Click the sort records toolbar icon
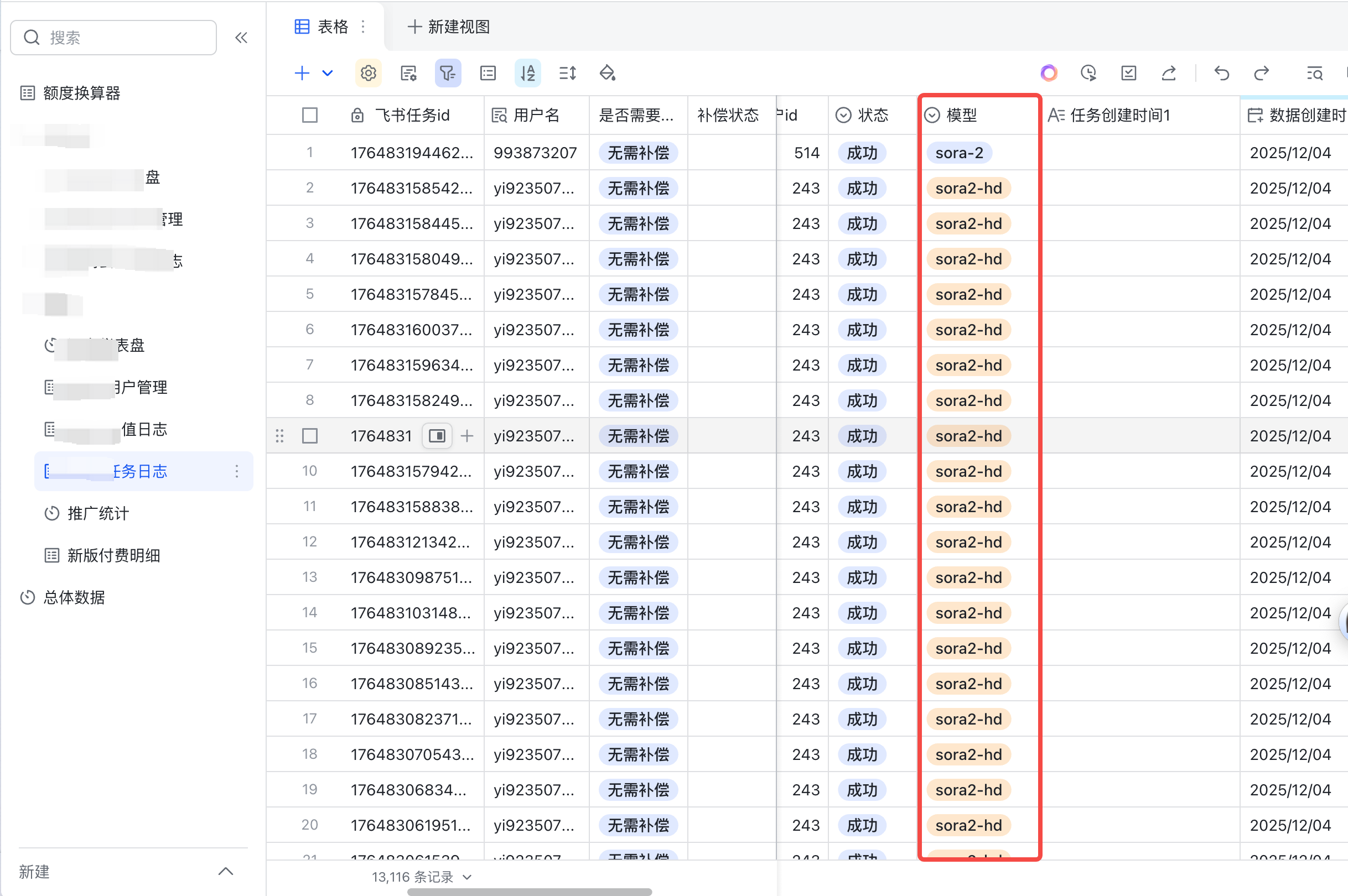The height and width of the screenshot is (896, 1348). click(x=527, y=73)
